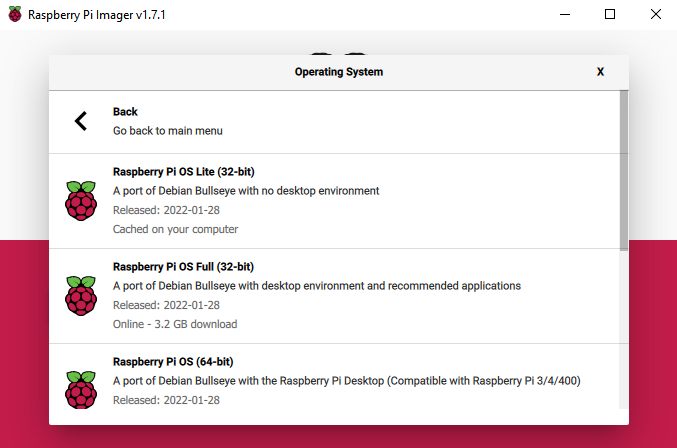The height and width of the screenshot is (448, 677).
Task: Click the Operating System dialog title
Action: (338, 72)
